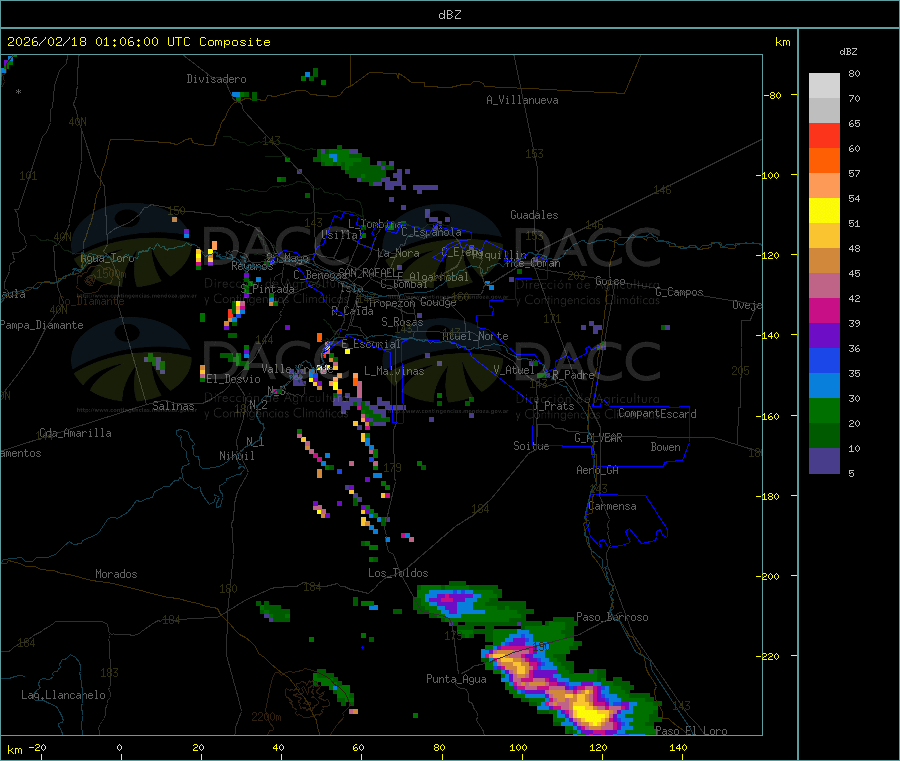Select the 'La_Nora' label
This screenshot has height=761, width=900.
pos(398,253)
